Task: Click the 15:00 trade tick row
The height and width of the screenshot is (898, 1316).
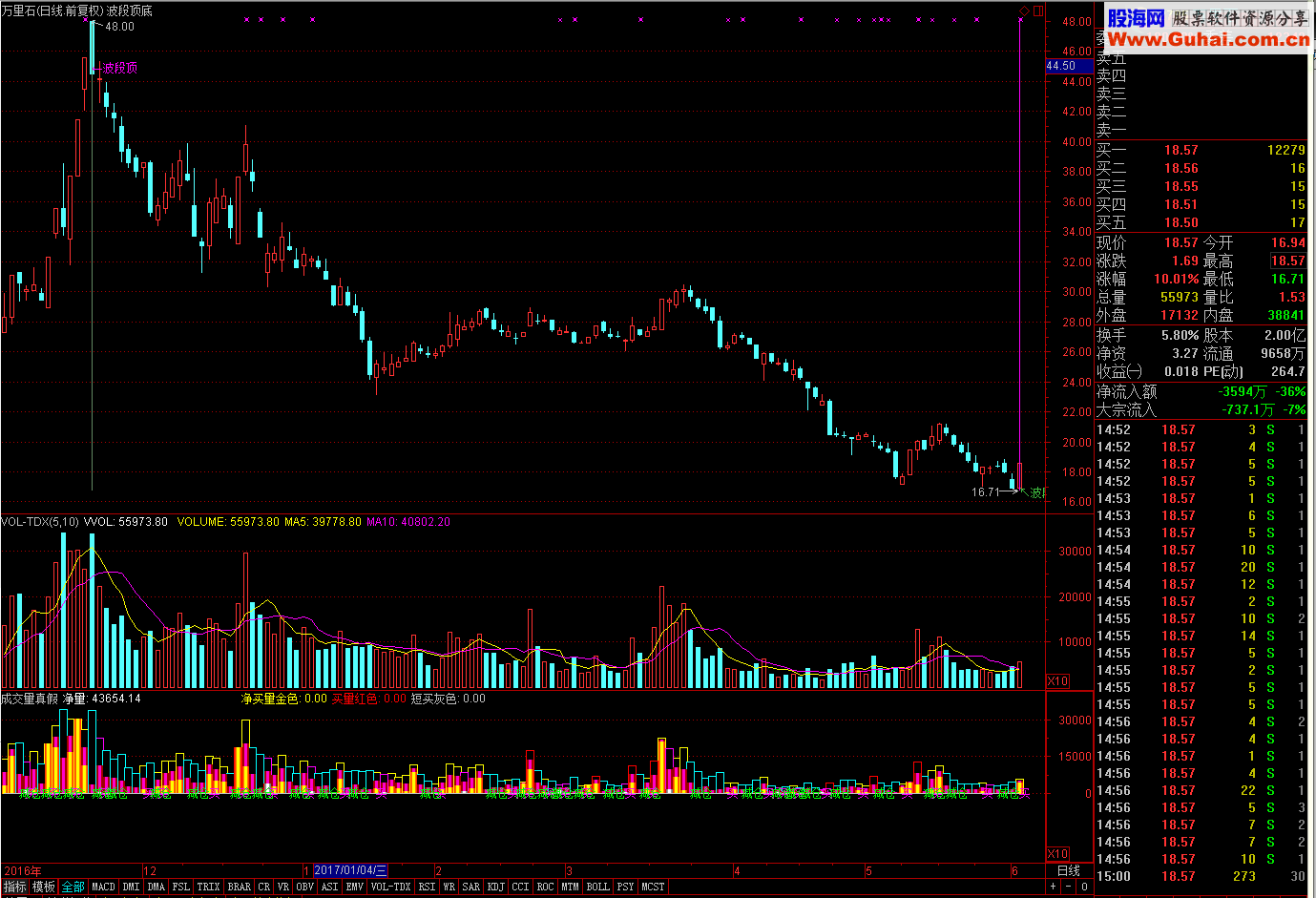Action: click(1201, 876)
